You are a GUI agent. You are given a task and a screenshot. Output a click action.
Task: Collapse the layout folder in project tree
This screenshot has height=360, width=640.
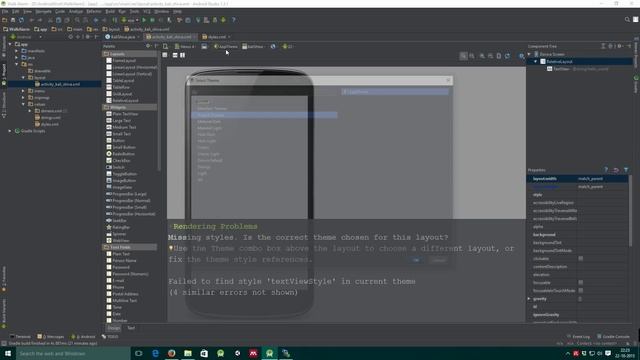point(23,78)
